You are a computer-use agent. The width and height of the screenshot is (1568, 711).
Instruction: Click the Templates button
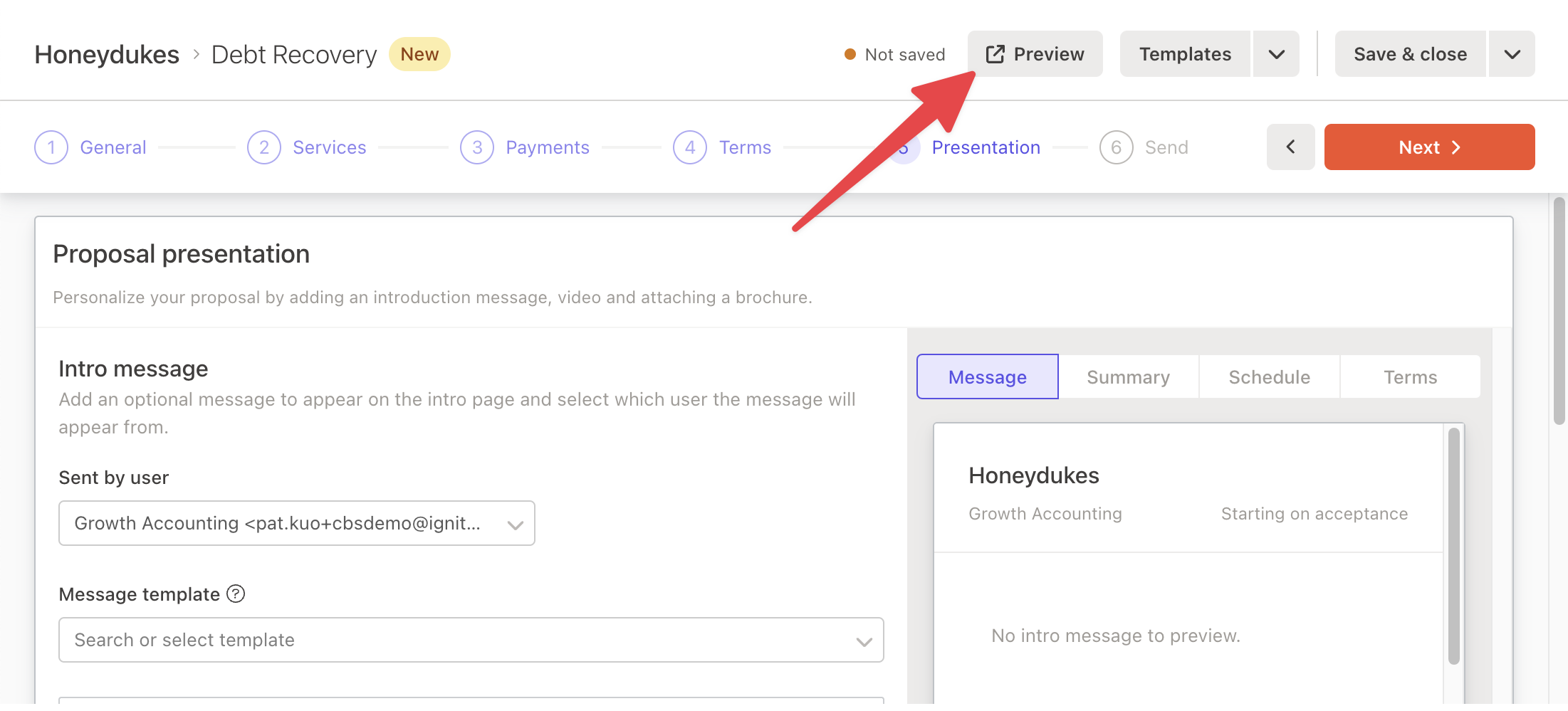1185,54
